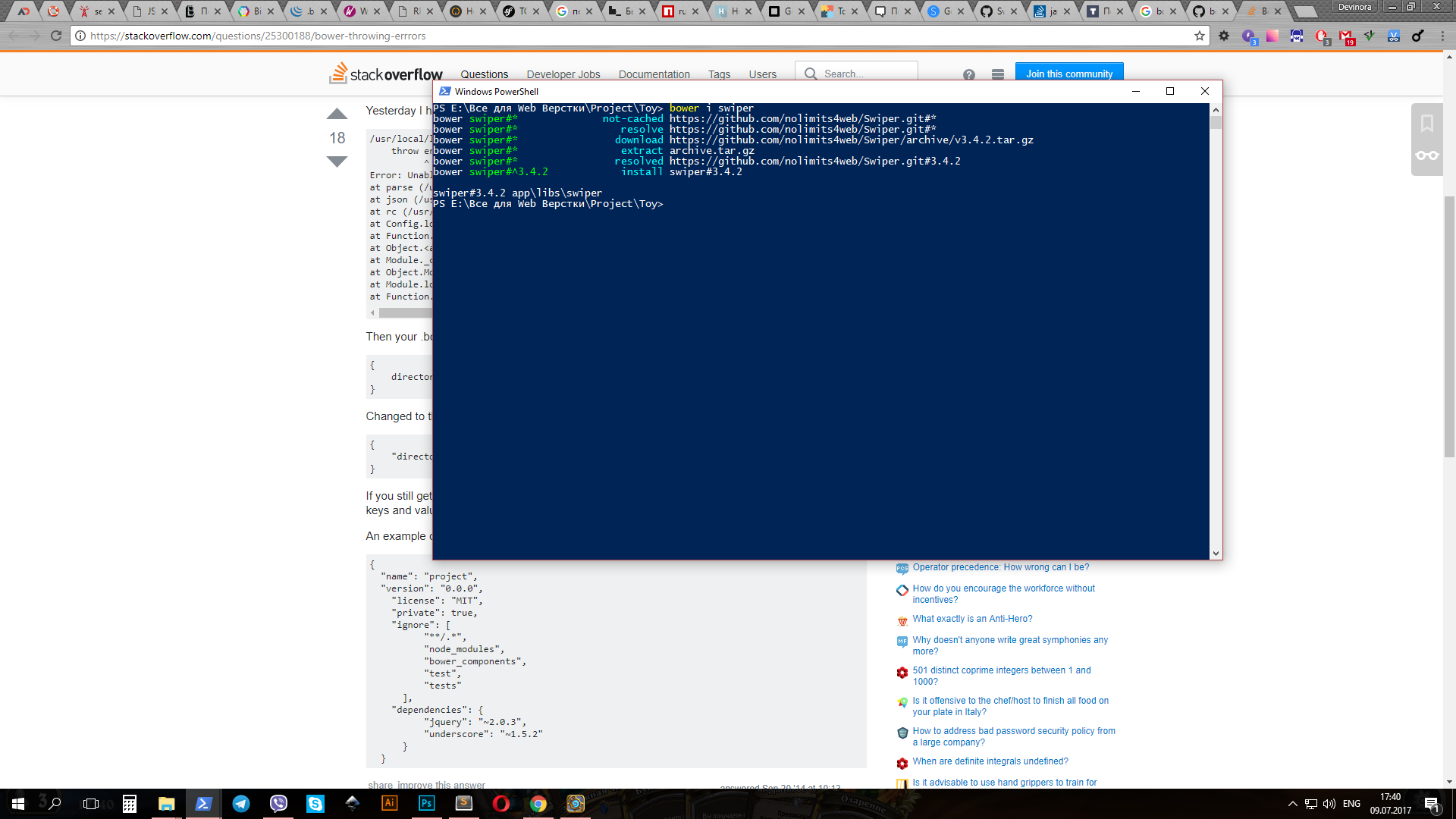Open 'How do you encourage the workforce' link
Image resolution: width=1456 pixels, height=819 pixels.
click(x=1003, y=594)
